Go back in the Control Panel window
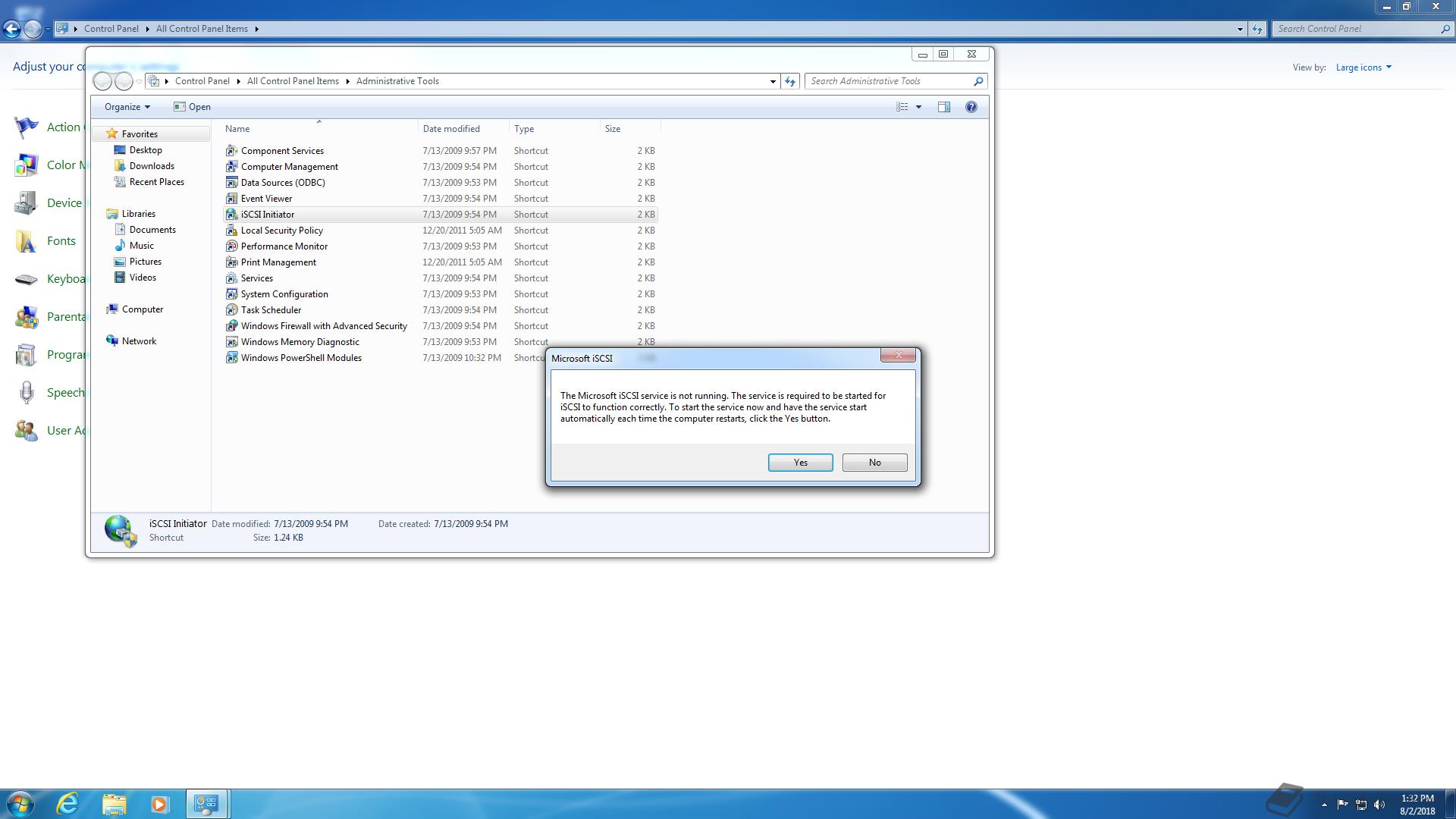Image resolution: width=1456 pixels, height=819 pixels. click(11, 29)
